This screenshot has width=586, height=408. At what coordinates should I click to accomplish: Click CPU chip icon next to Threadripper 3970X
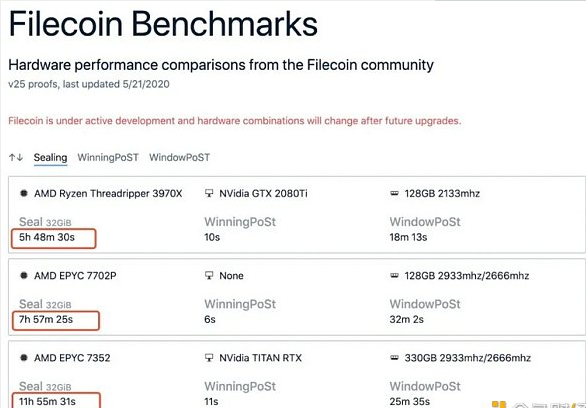pos(24,194)
